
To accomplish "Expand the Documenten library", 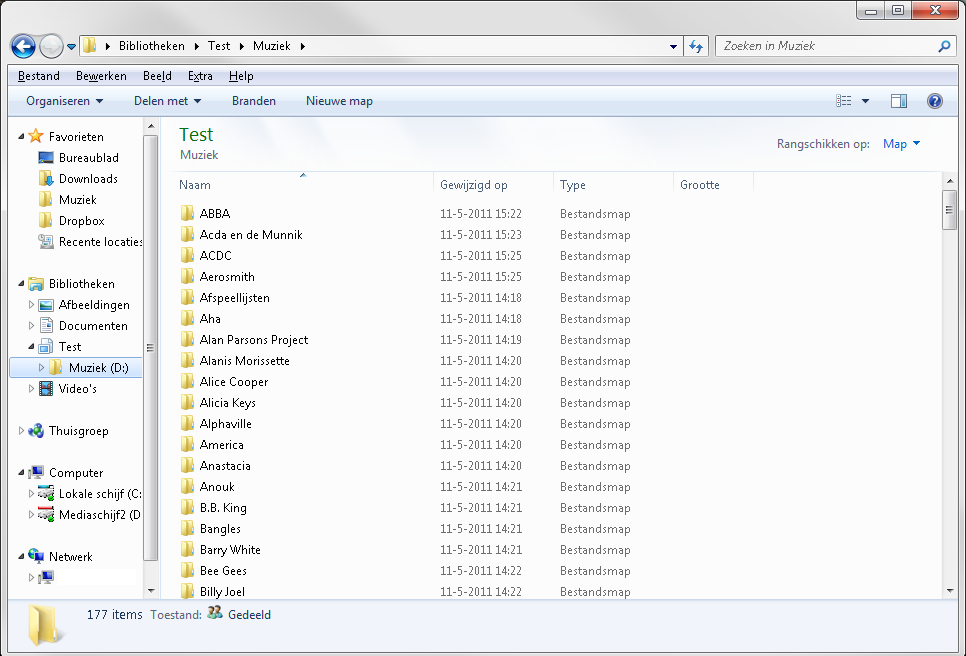I will tap(31, 325).
